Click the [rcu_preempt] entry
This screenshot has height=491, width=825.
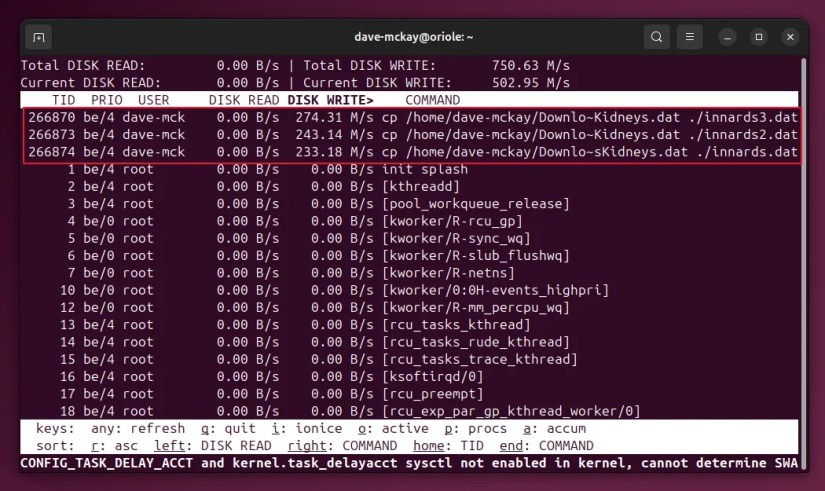(x=432, y=395)
